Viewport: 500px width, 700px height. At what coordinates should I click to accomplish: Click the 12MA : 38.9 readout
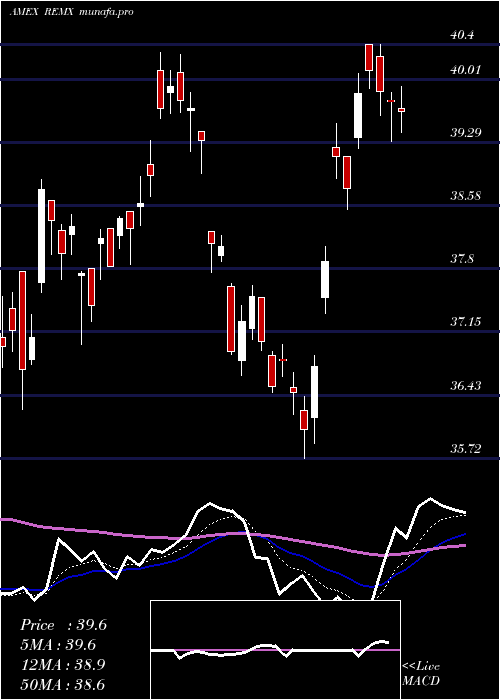click(x=62, y=665)
